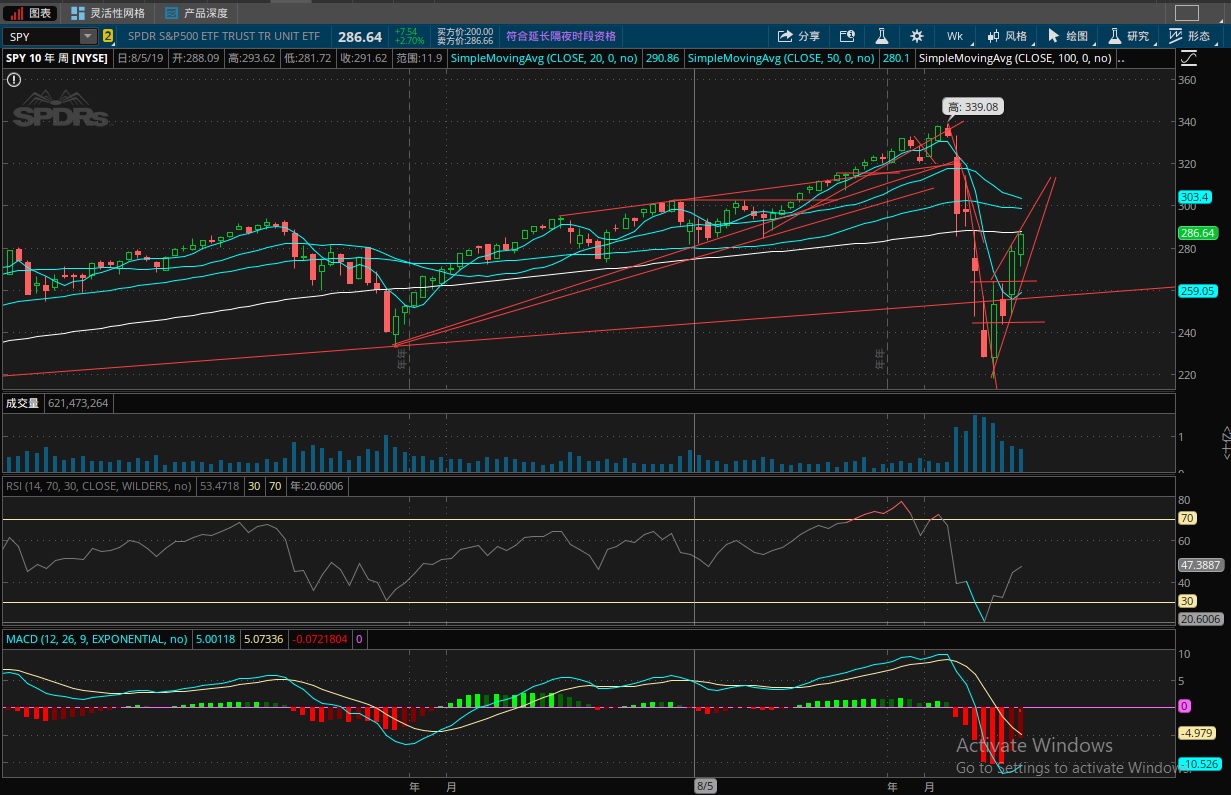Click the RSI value 53.4718 in header
The width and height of the screenshot is (1231, 795).
(220, 486)
